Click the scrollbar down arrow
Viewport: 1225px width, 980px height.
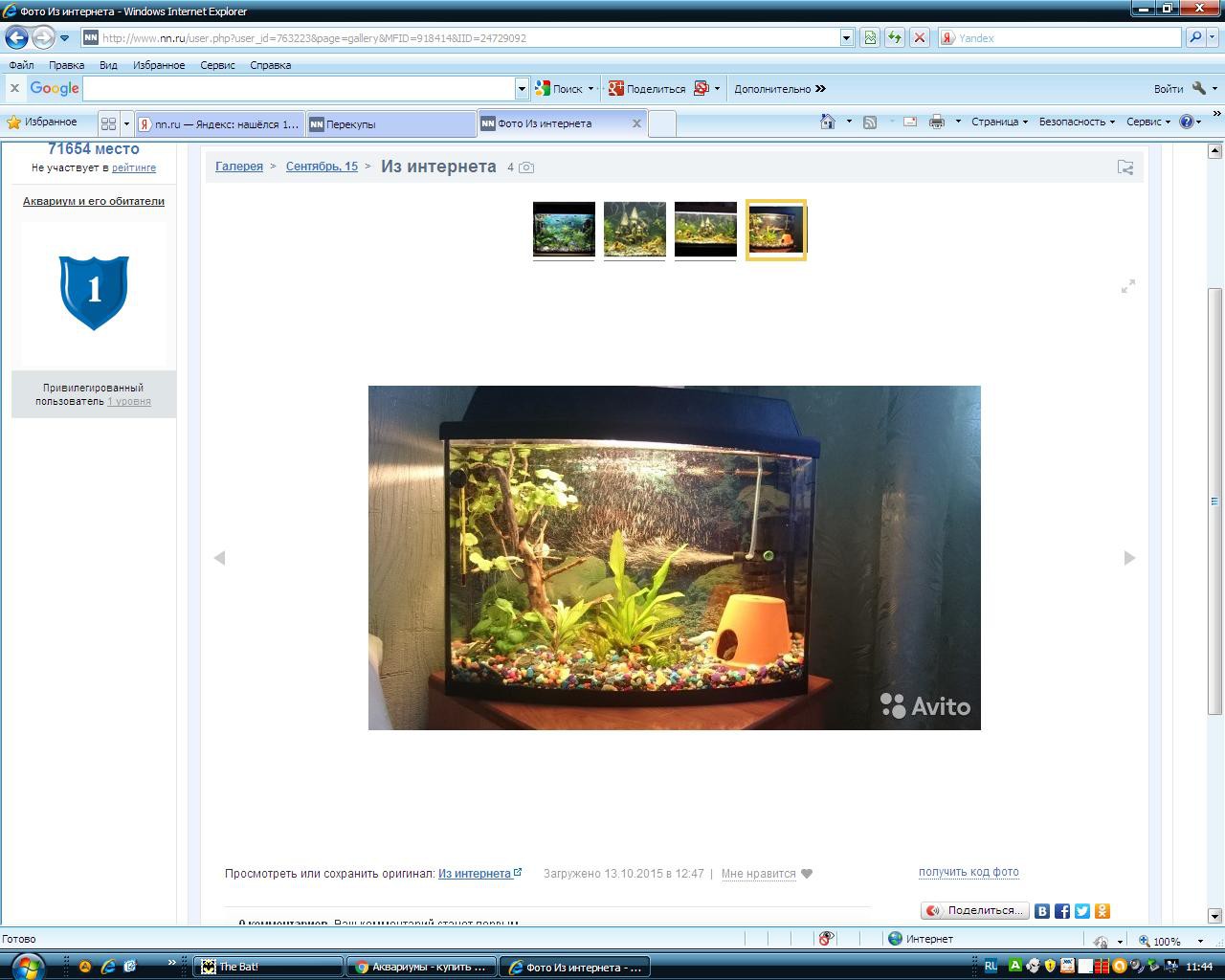[1215, 916]
